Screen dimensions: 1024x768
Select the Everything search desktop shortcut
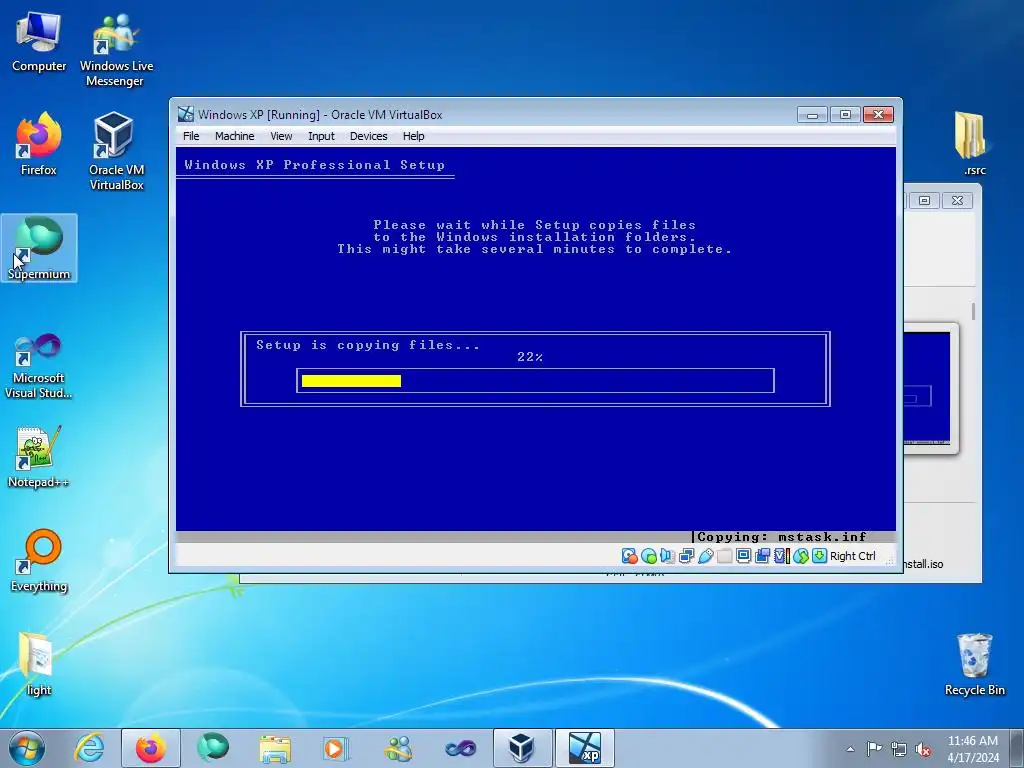pos(39,560)
